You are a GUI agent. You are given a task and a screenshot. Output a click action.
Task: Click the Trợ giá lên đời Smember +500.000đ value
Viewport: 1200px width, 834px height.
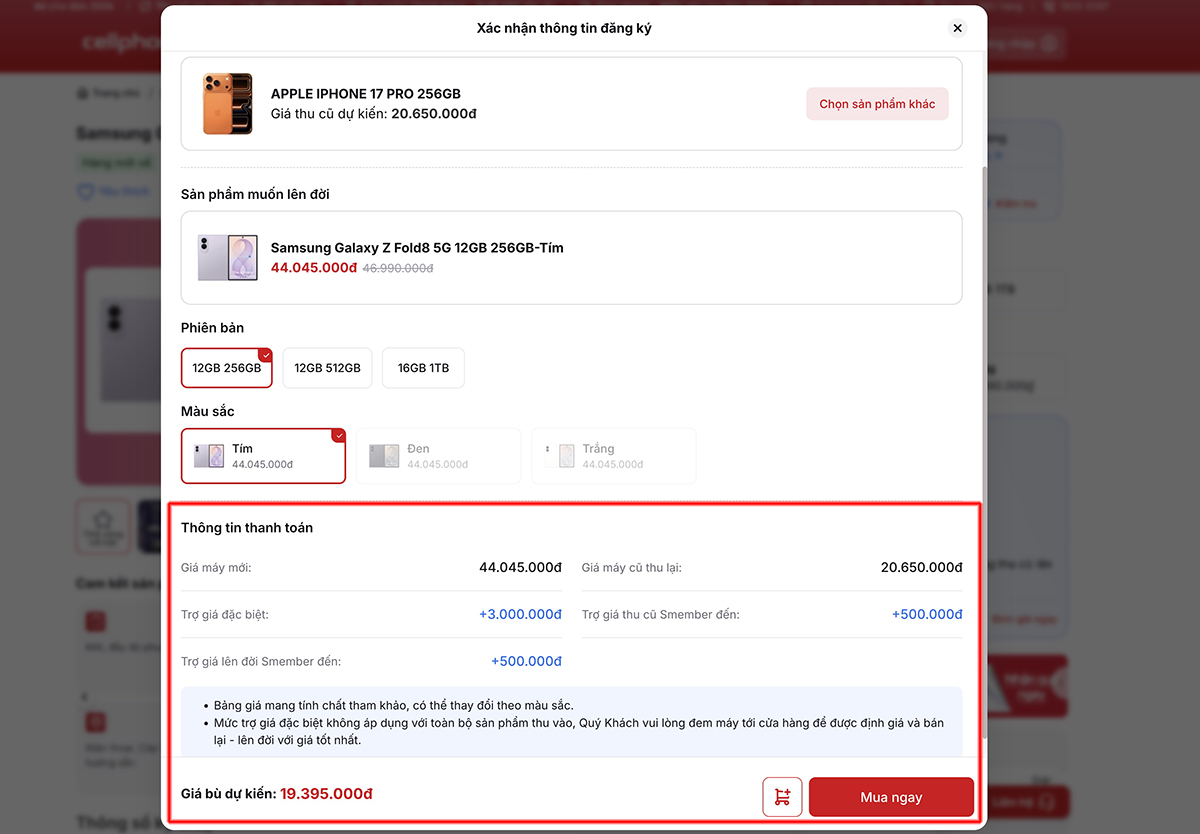coord(526,661)
